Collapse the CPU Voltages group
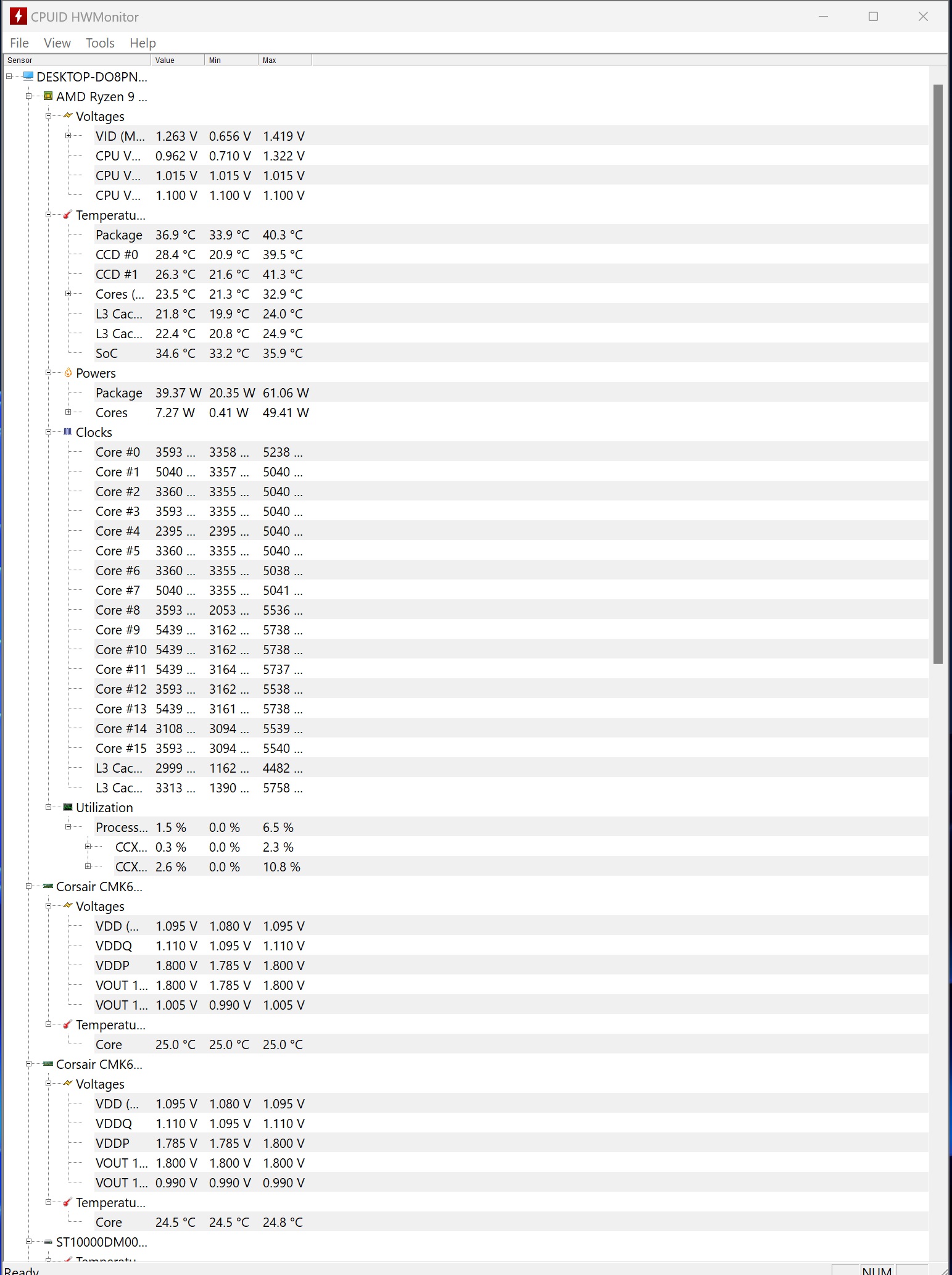The image size is (952, 1275). (x=49, y=116)
